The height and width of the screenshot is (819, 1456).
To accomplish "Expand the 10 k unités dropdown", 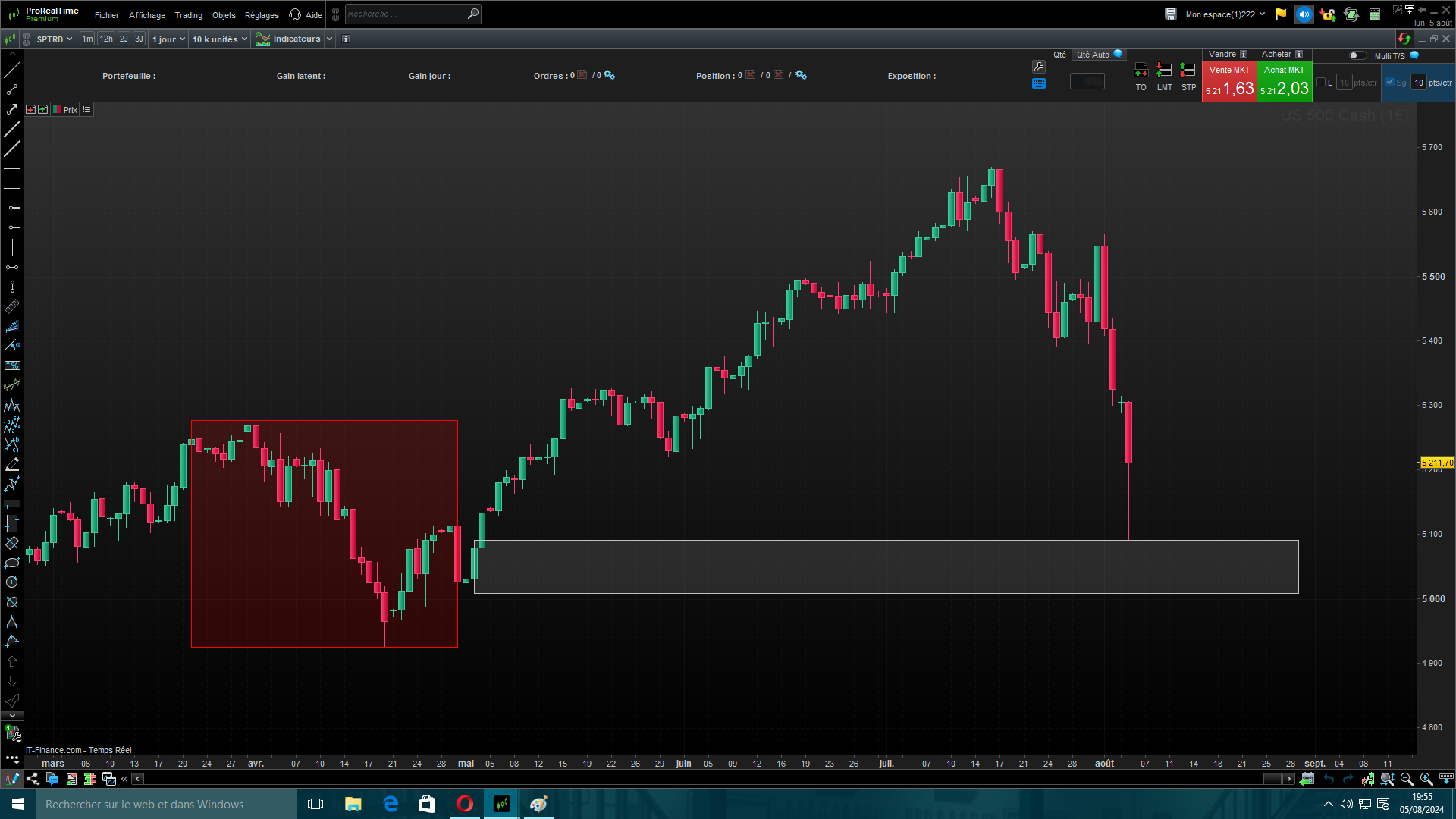I will coord(219,39).
